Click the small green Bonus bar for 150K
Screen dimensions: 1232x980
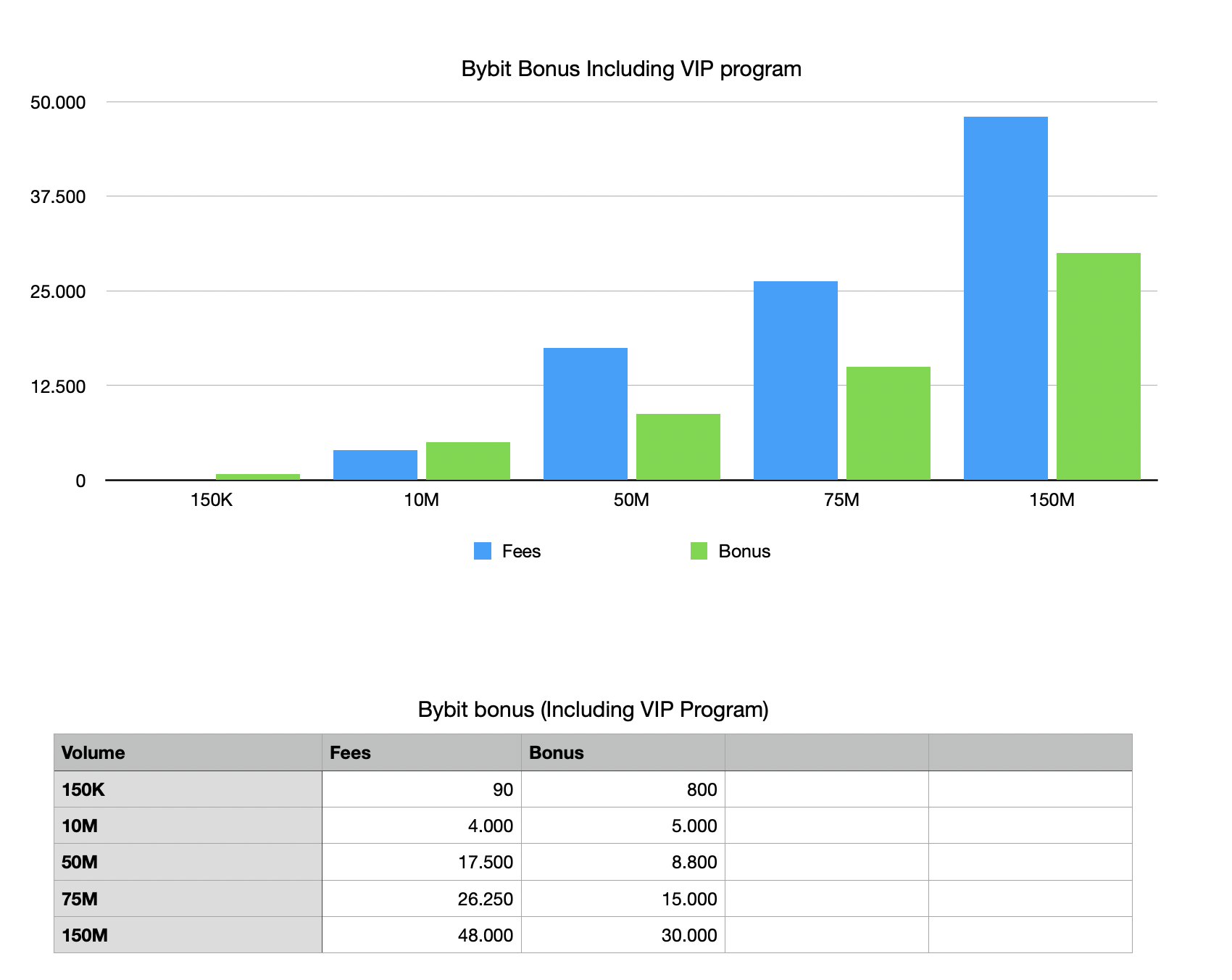(x=257, y=476)
